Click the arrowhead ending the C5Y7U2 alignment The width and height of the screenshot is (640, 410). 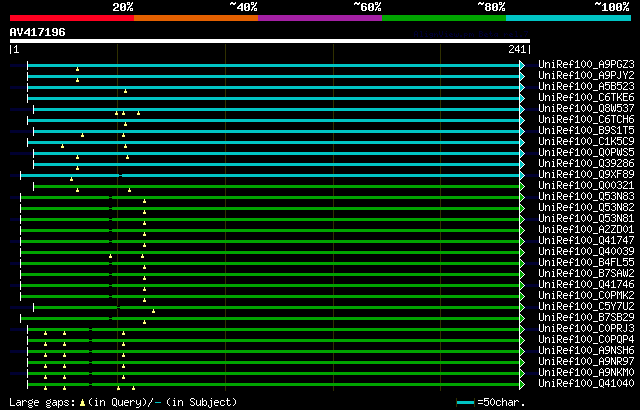click(522, 307)
